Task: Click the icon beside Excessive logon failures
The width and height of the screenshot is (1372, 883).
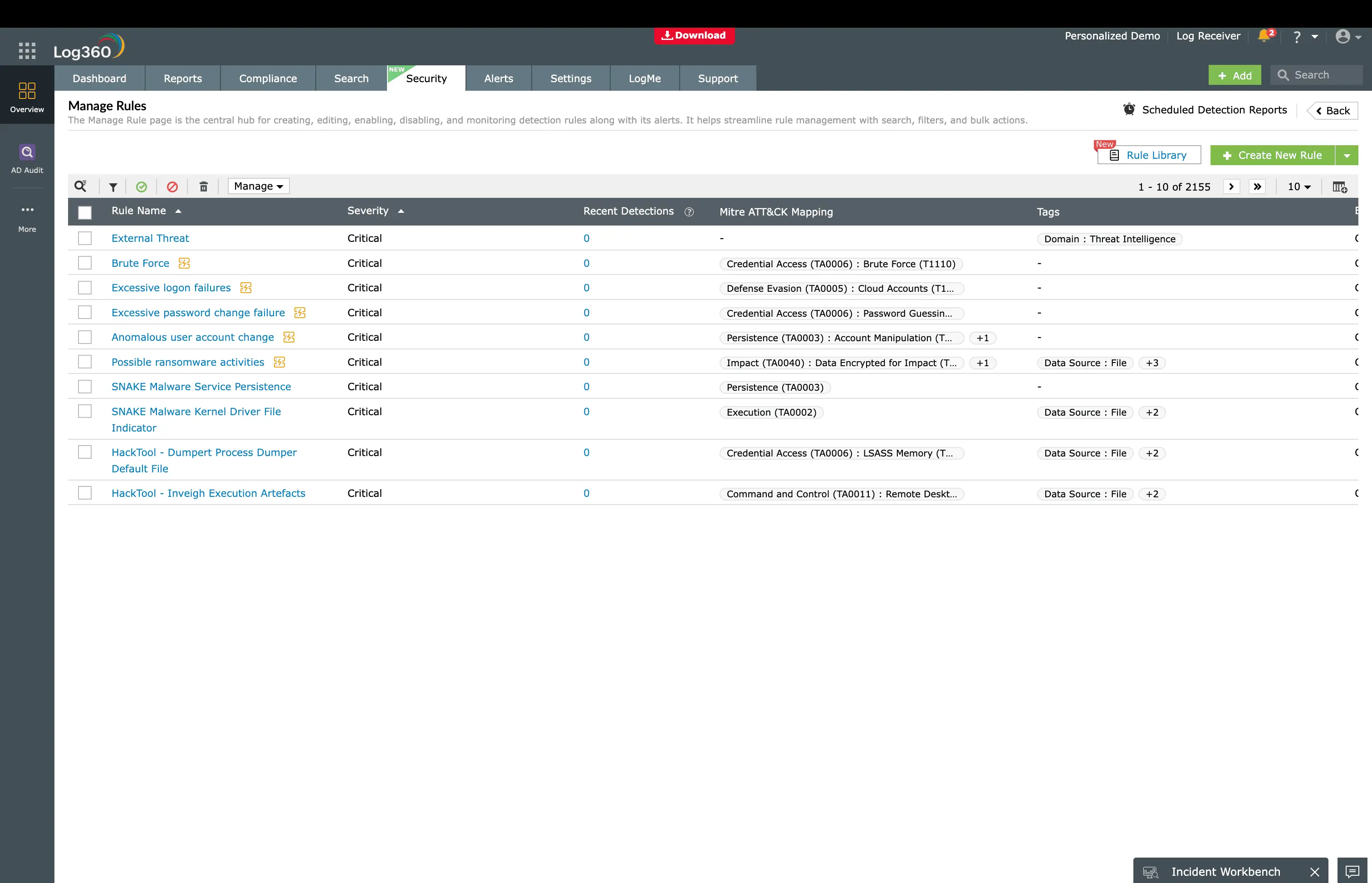Action: tap(246, 288)
